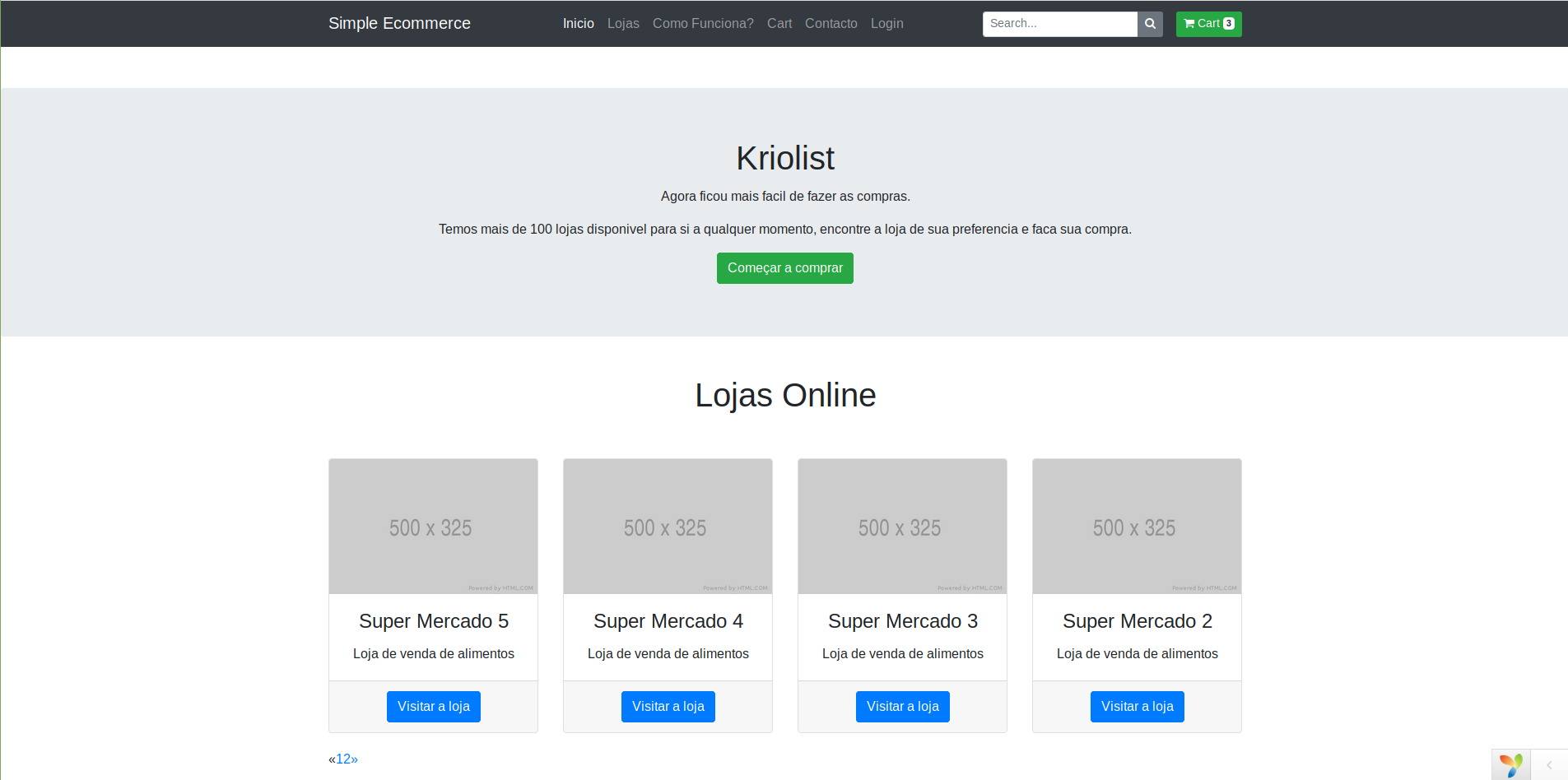Click the Simple Ecommerce brand link

(x=399, y=23)
